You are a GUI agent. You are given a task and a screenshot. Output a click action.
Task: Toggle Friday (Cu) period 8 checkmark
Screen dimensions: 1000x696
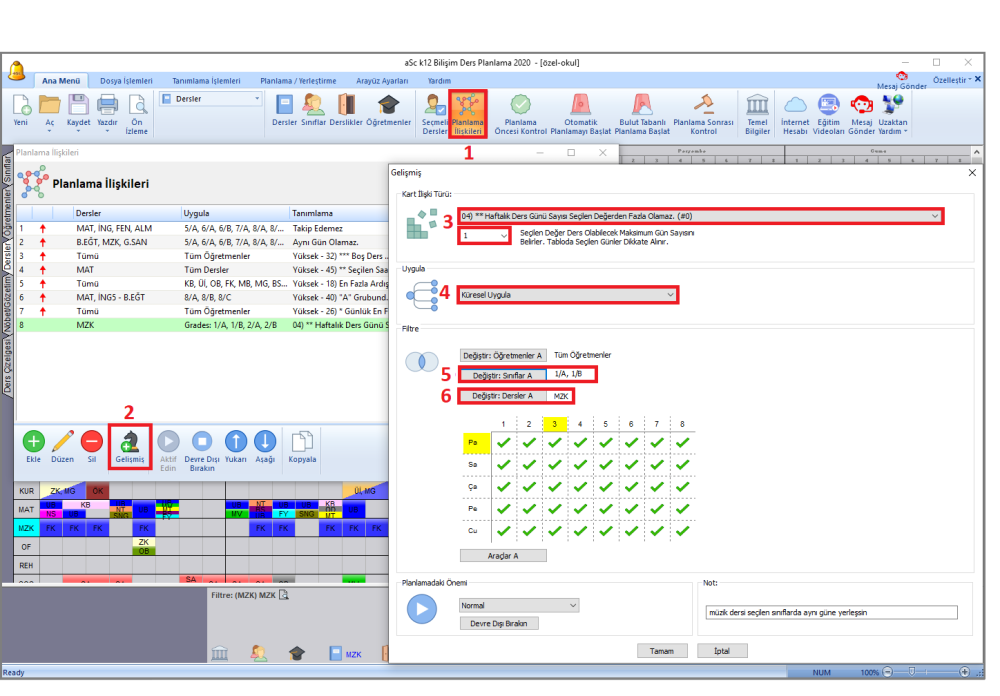pyautogui.click(x=682, y=530)
